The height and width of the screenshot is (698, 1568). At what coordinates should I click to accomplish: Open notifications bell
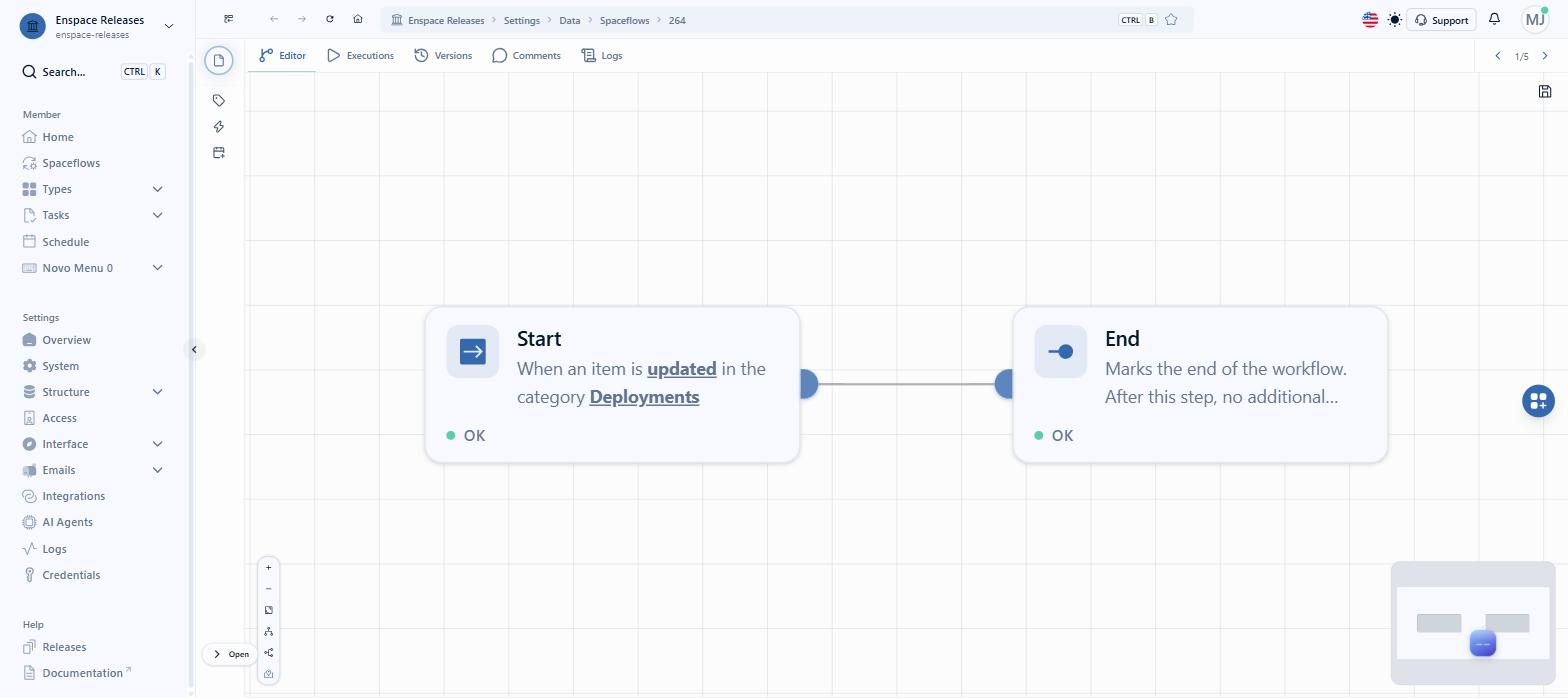(1494, 19)
